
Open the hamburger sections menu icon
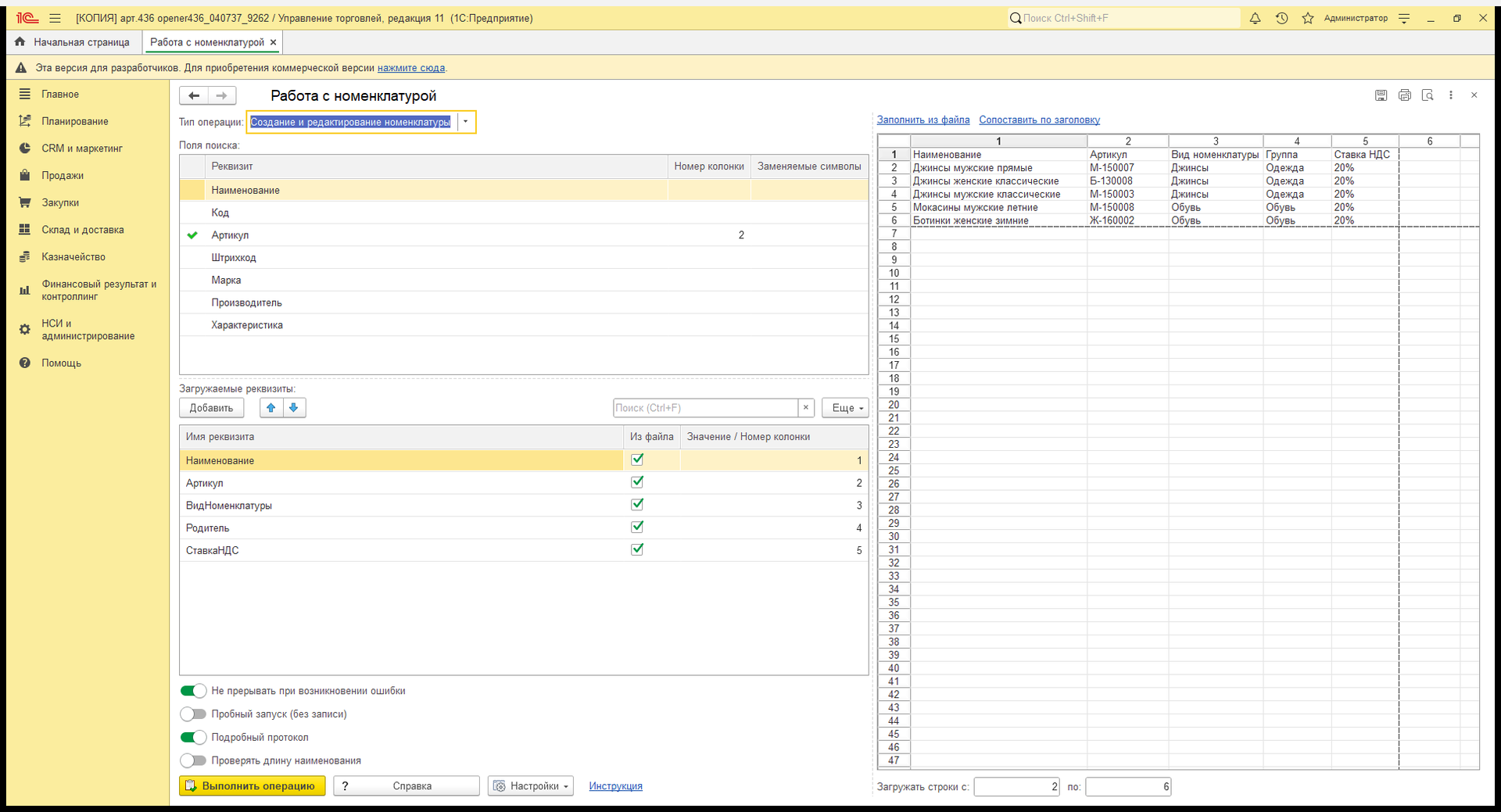pos(55,18)
